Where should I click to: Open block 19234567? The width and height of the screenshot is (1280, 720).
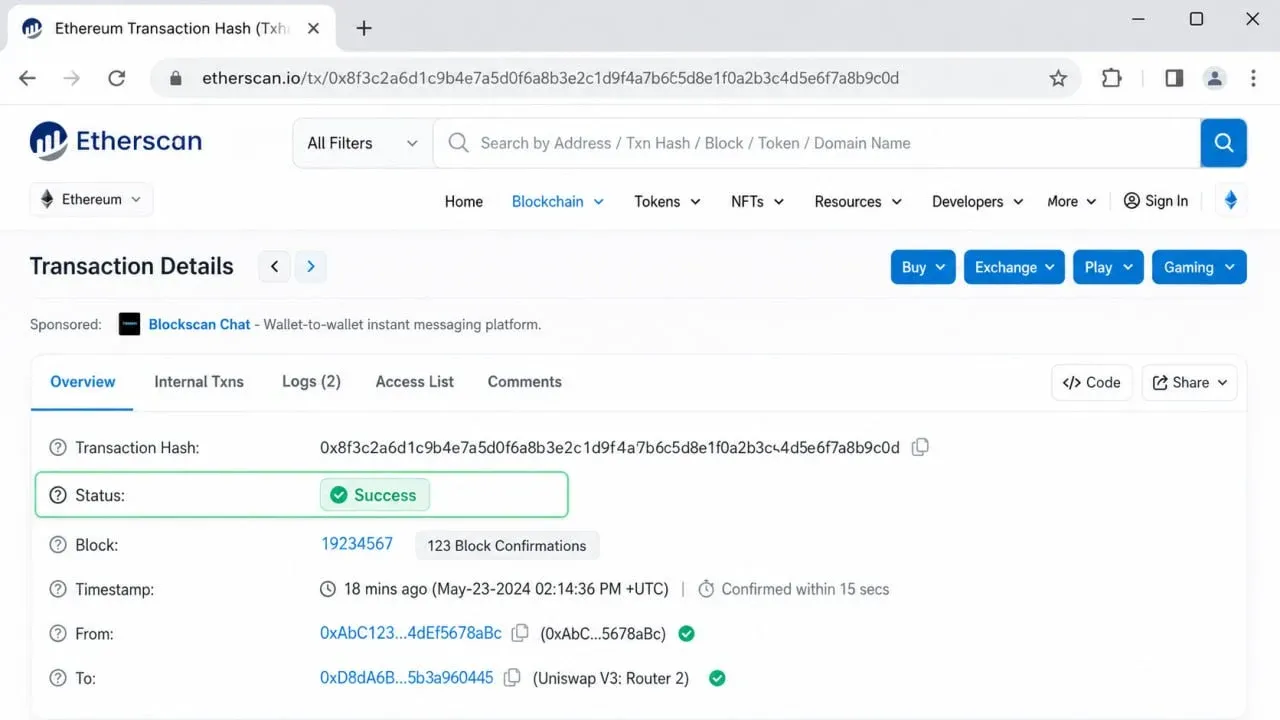(356, 544)
